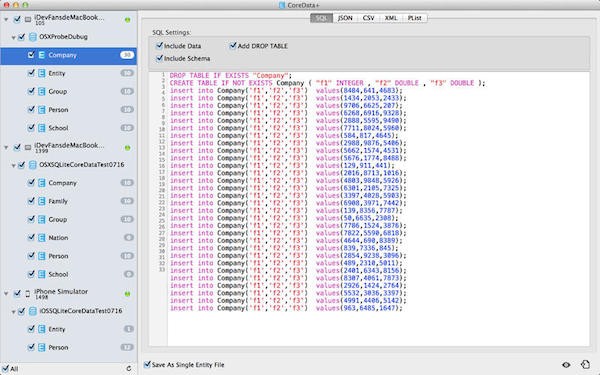
Task: Select the Family entity row text
Action: pos(58,201)
